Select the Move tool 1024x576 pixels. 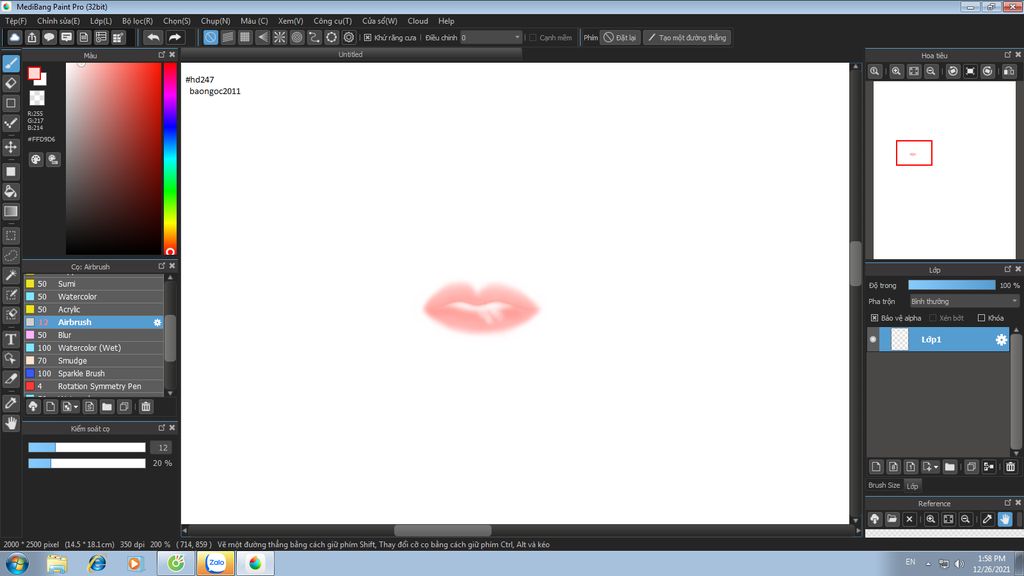[x=11, y=147]
